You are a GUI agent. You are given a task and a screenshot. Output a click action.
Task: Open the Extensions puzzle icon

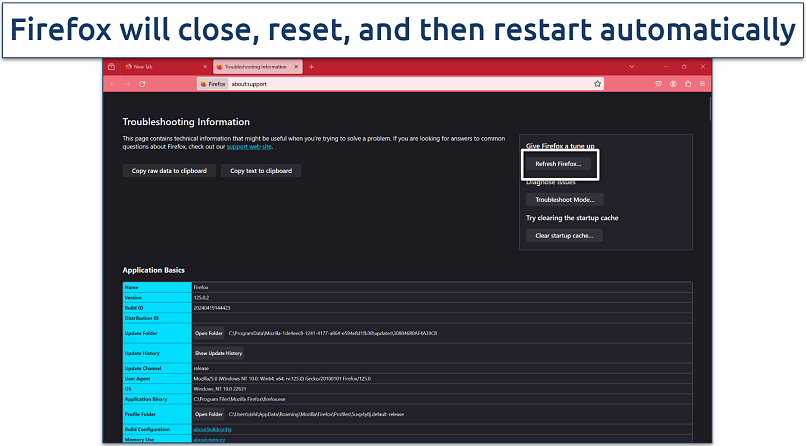[x=690, y=84]
